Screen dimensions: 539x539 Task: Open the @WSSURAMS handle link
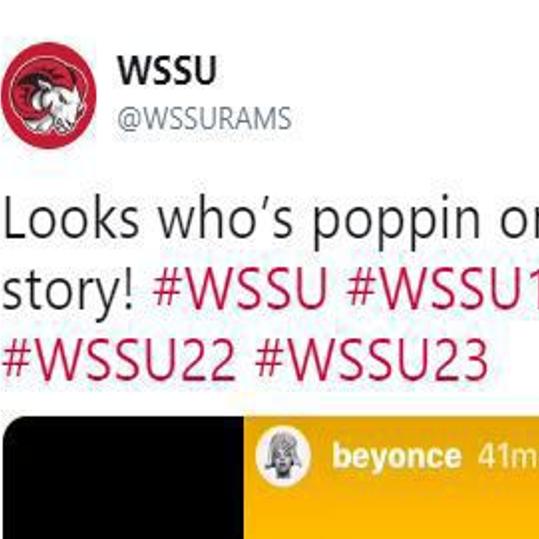[204, 119]
